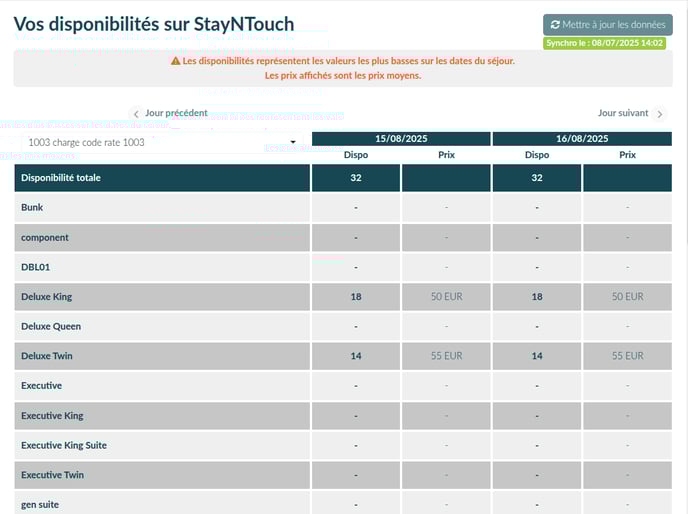This screenshot has height=514, width=688.
Task: Click the Executive King row label
Action: pos(52,416)
